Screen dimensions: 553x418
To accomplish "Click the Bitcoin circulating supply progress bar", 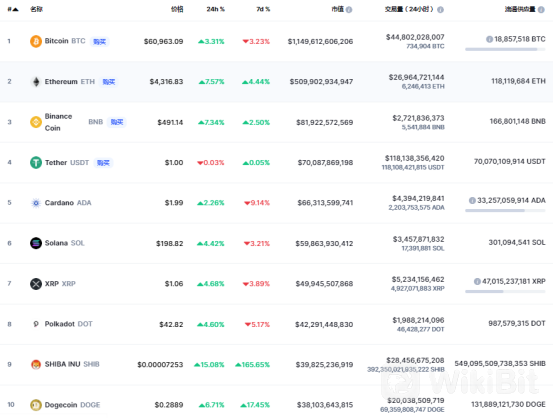I will (505, 49).
